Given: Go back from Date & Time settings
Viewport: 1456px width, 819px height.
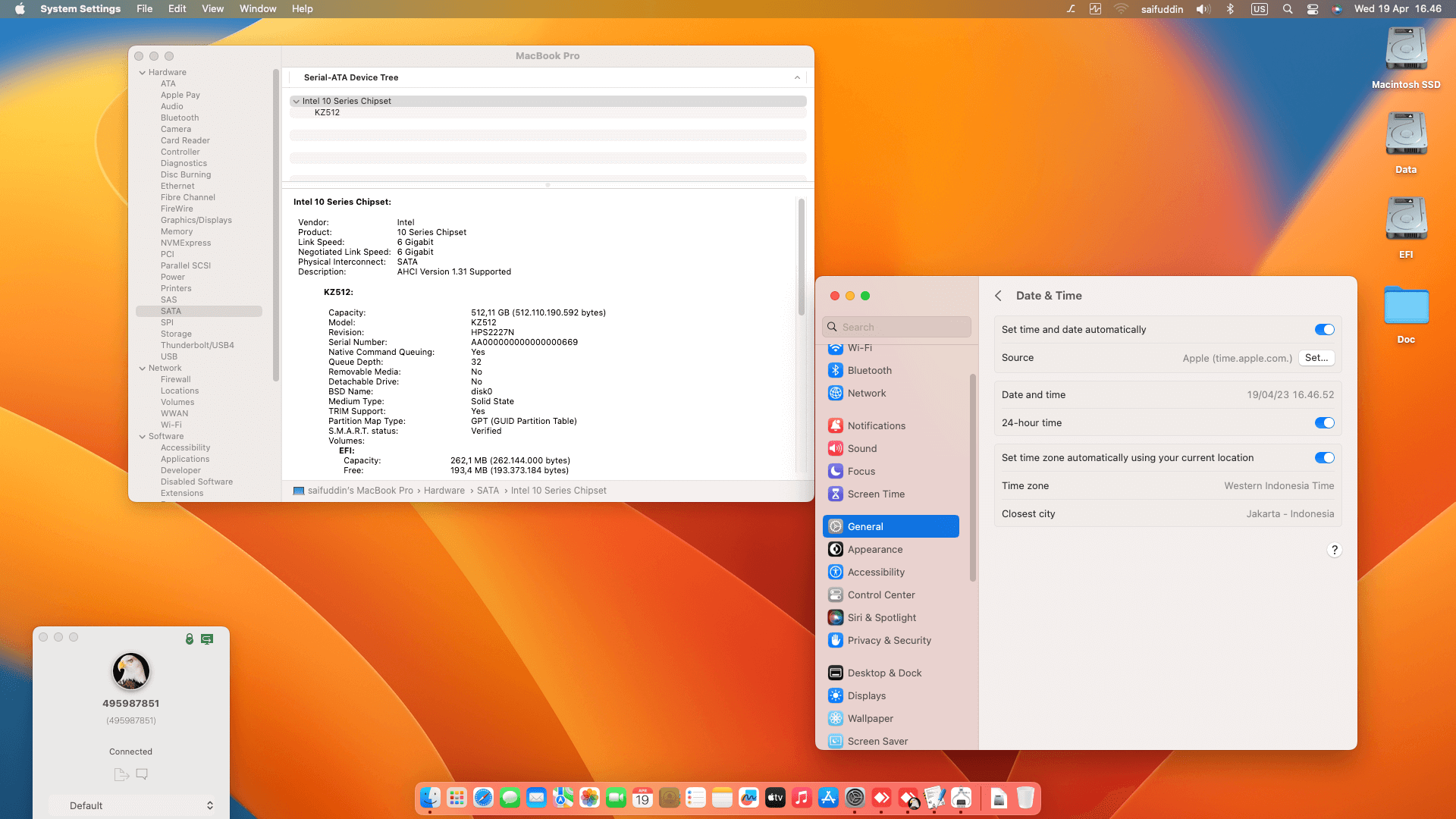Looking at the screenshot, I should (x=999, y=296).
